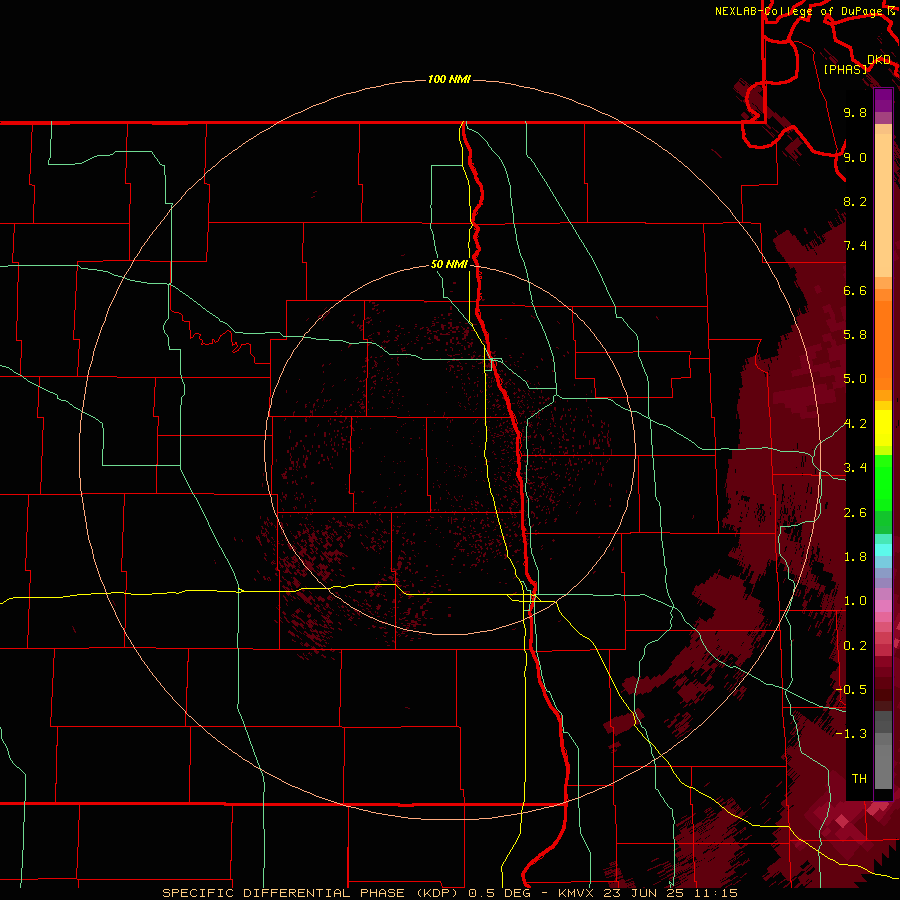Click the 50 NMI range ring label

click(x=449, y=264)
